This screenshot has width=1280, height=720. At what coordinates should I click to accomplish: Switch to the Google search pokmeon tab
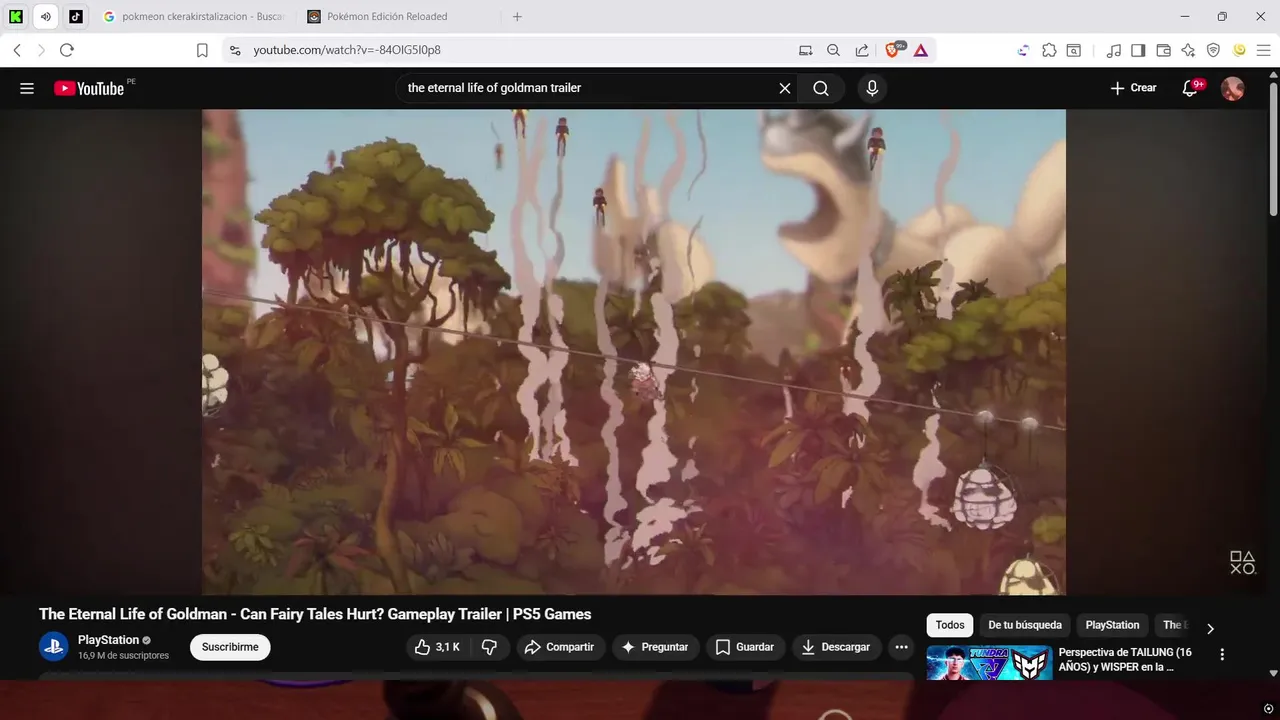coord(194,16)
